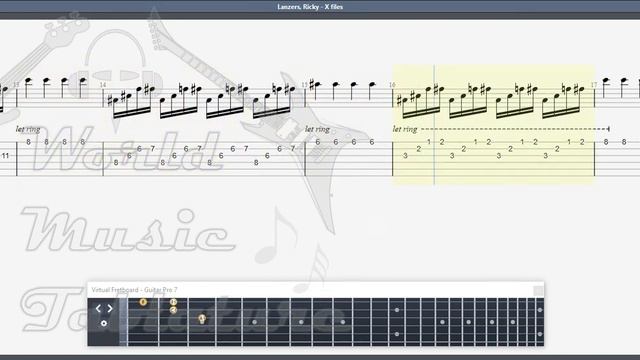Image resolution: width=640 pixels, height=360 pixels.
Task: Select measure number 16 label
Action: pyautogui.click(x=392, y=85)
